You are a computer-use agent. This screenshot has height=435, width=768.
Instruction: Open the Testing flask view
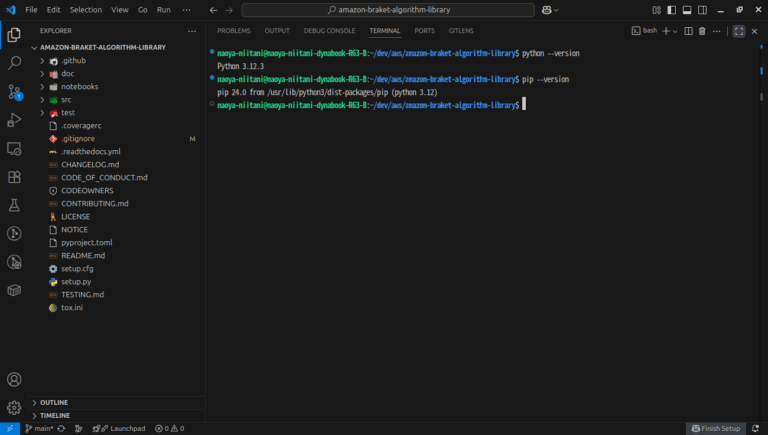click(x=14, y=205)
